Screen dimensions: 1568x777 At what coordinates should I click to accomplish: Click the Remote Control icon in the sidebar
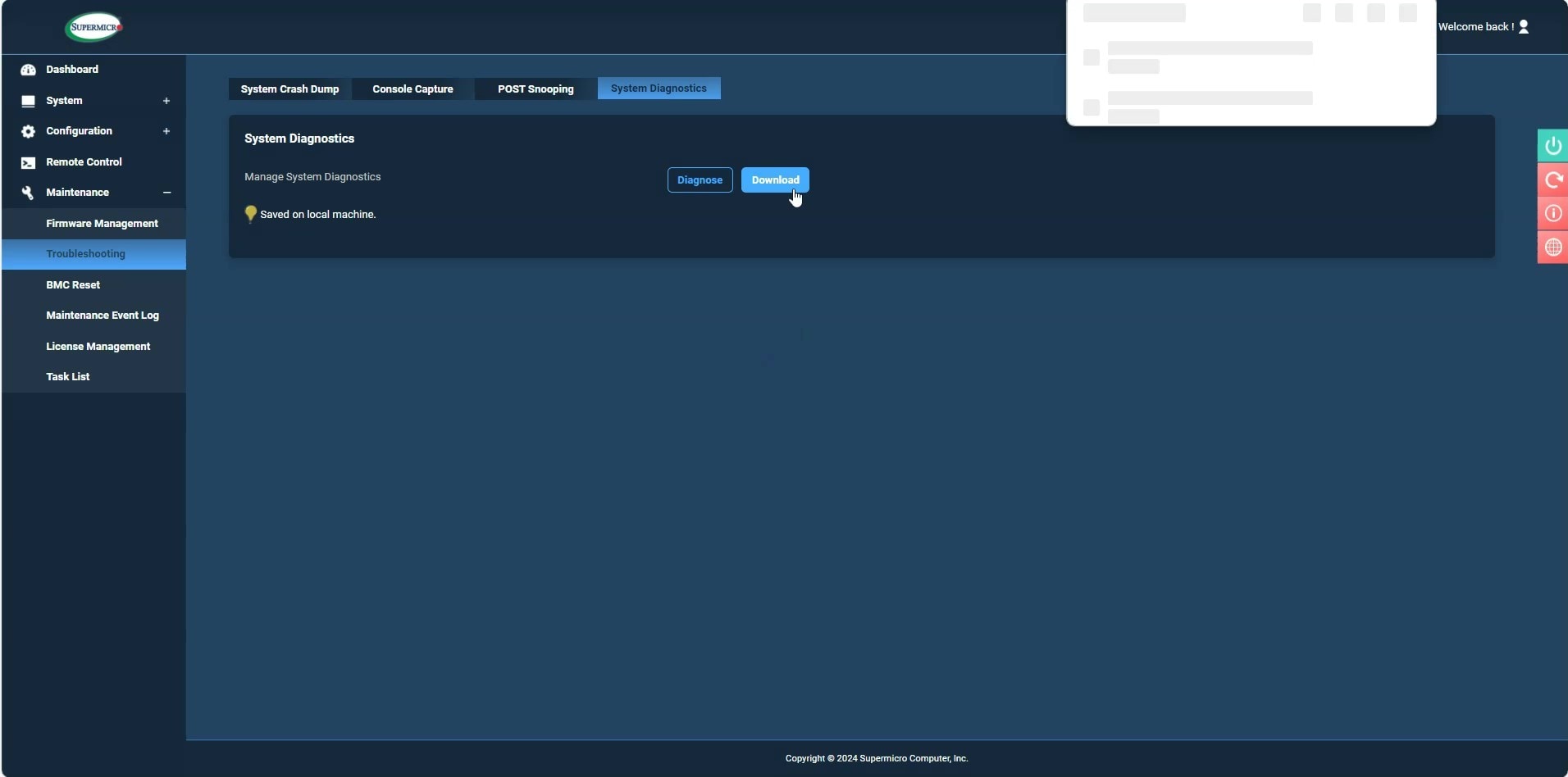click(x=27, y=162)
